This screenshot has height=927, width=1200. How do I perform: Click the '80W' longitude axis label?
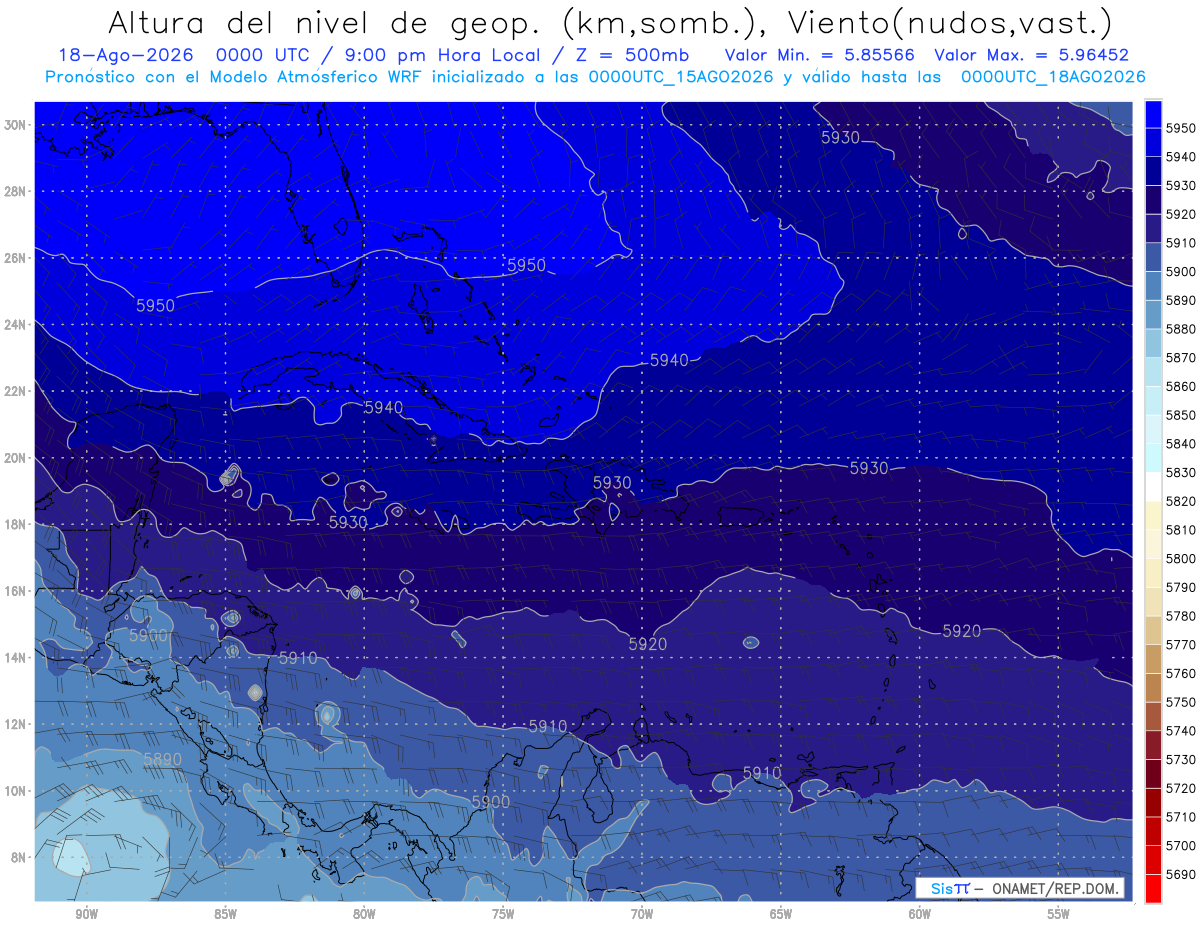(x=364, y=914)
